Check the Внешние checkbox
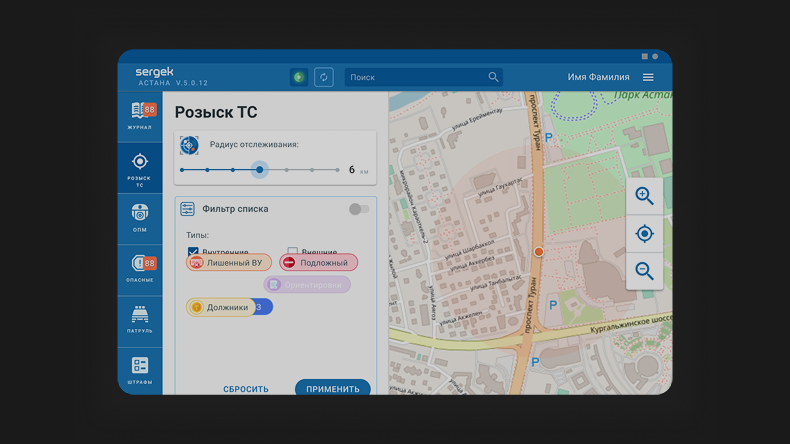This screenshot has height=444, width=790. (x=293, y=252)
